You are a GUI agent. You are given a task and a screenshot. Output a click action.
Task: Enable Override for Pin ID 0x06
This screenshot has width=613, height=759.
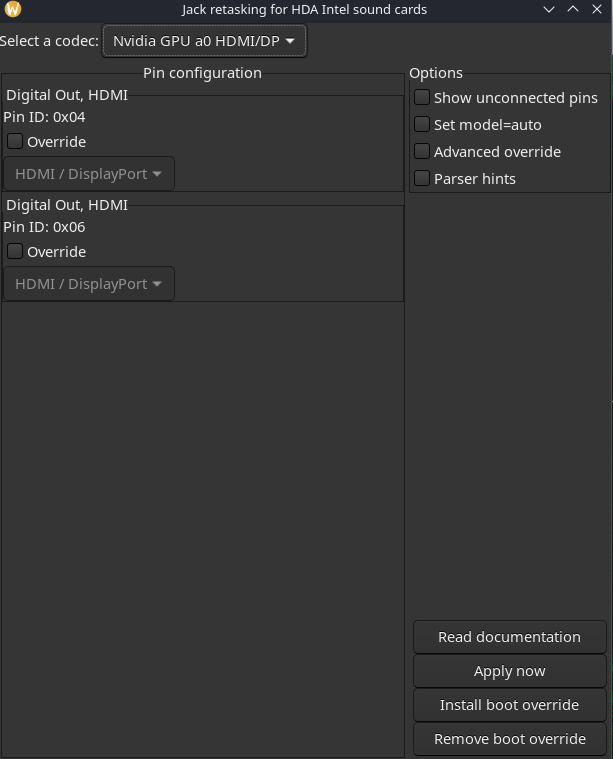(x=15, y=252)
